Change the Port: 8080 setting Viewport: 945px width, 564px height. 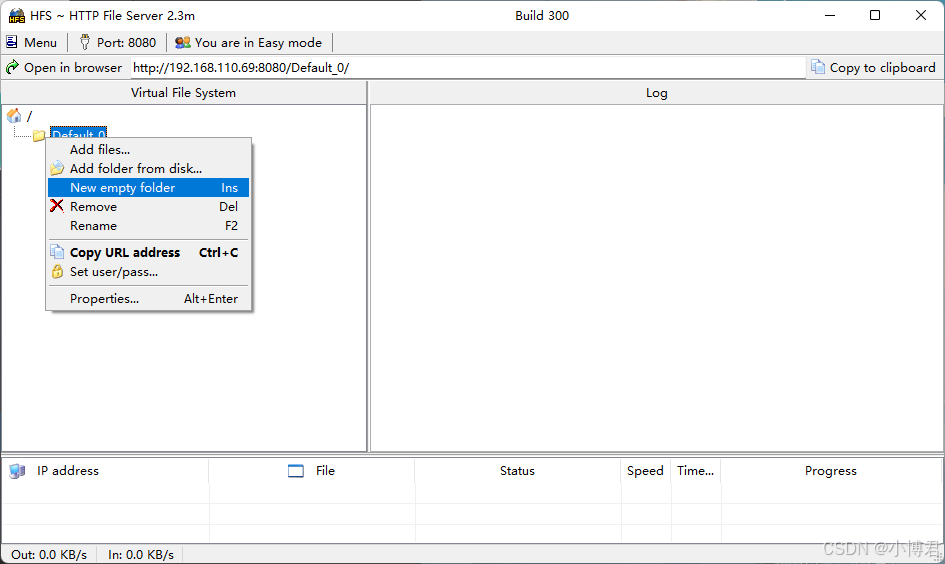118,42
